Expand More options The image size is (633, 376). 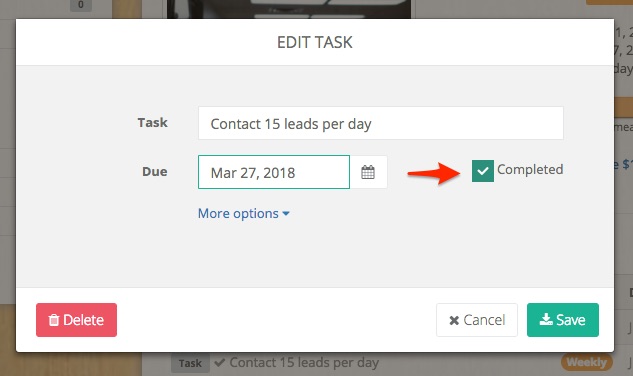243,213
